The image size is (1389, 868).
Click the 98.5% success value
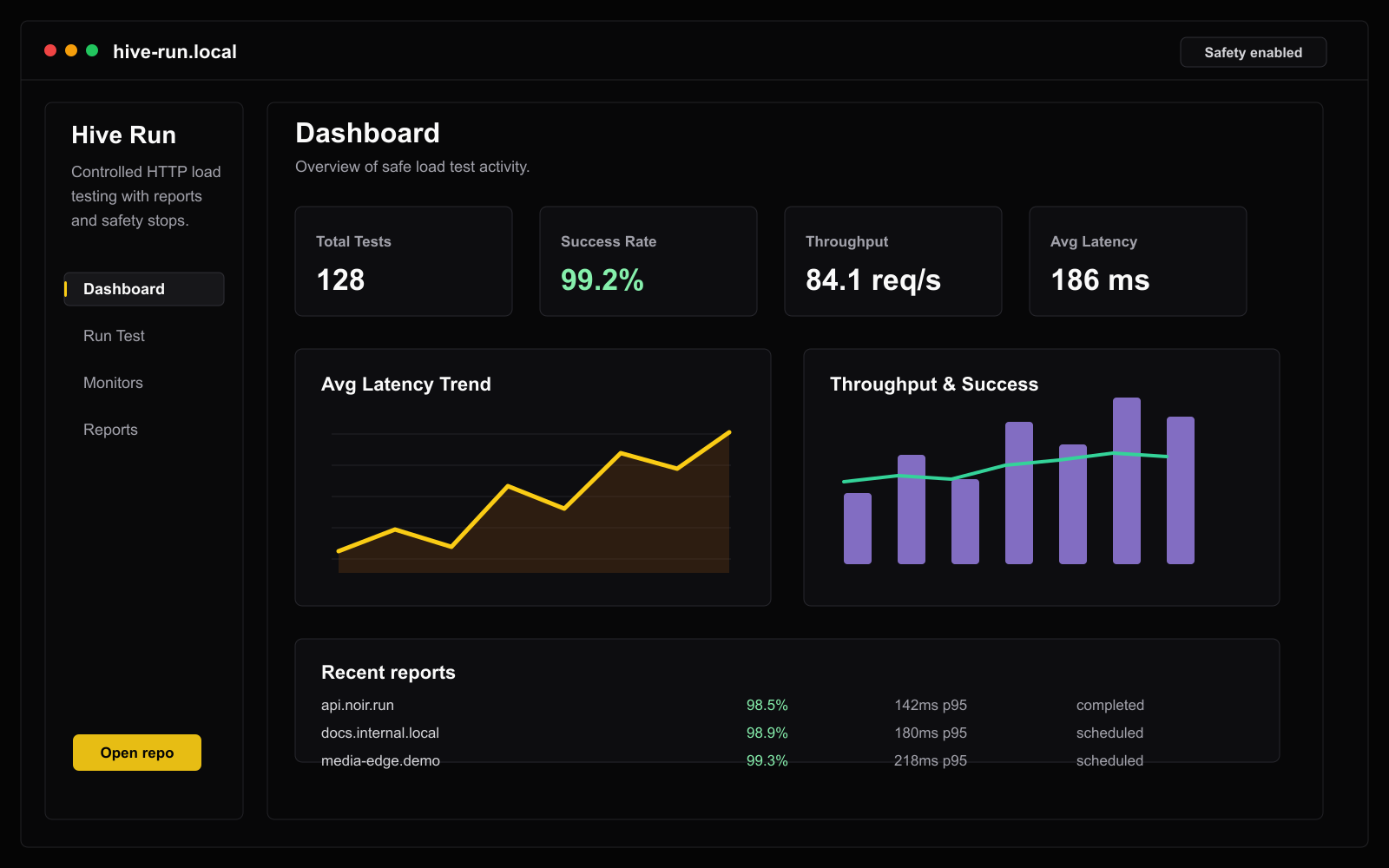tap(767, 705)
